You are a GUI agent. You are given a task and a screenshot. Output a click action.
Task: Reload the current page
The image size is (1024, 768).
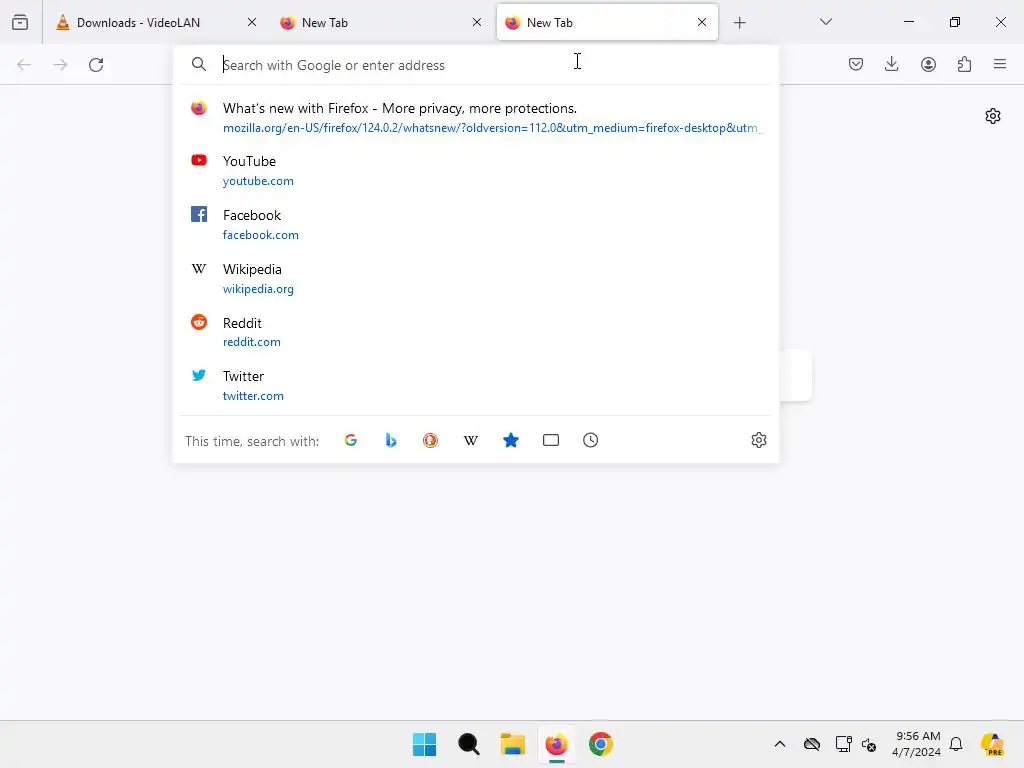[x=96, y=65]
